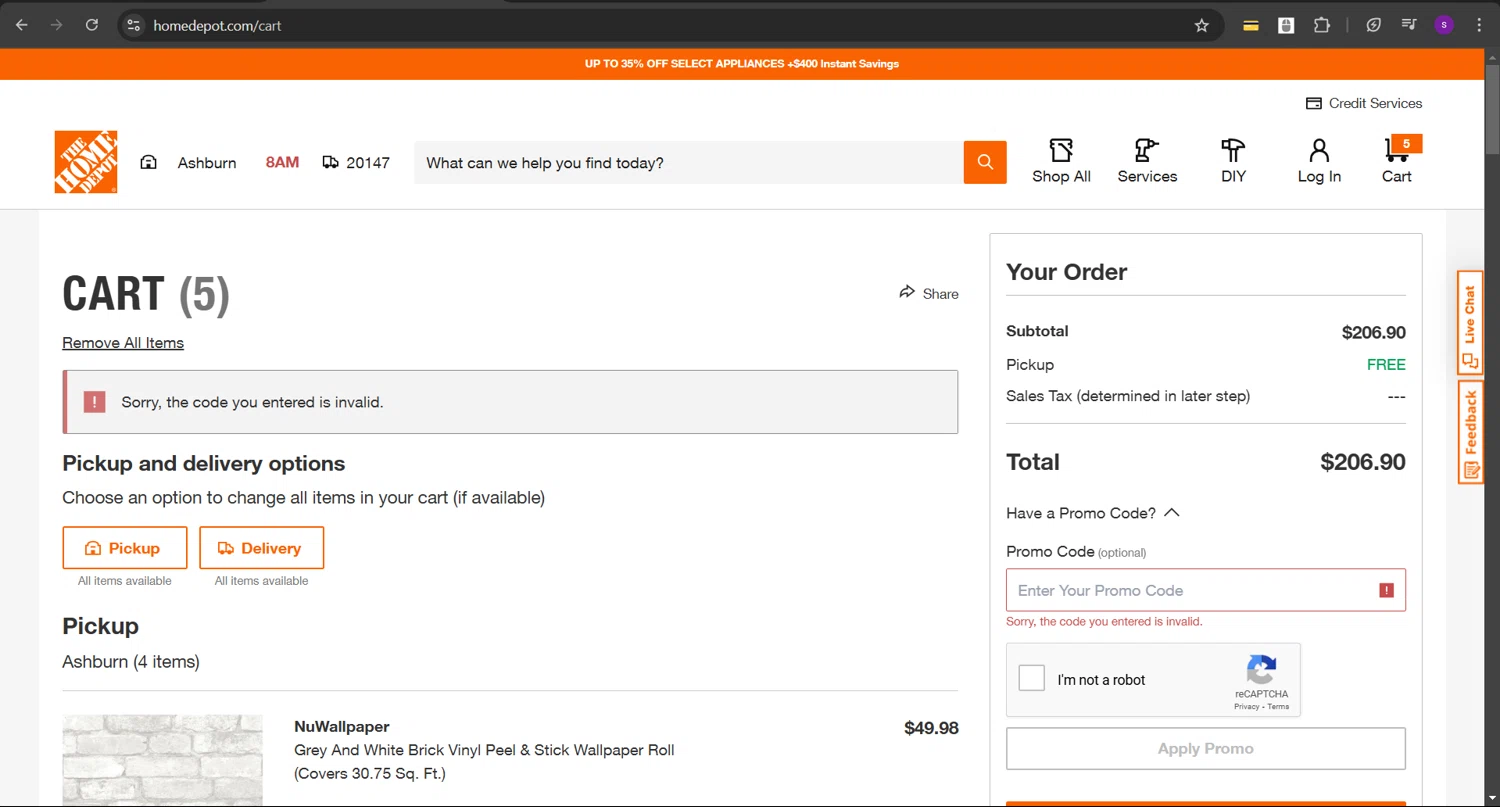The image size is (1500, 807).
Task: Check the I'm not a robot box
Action: (x=1031, y=678)
